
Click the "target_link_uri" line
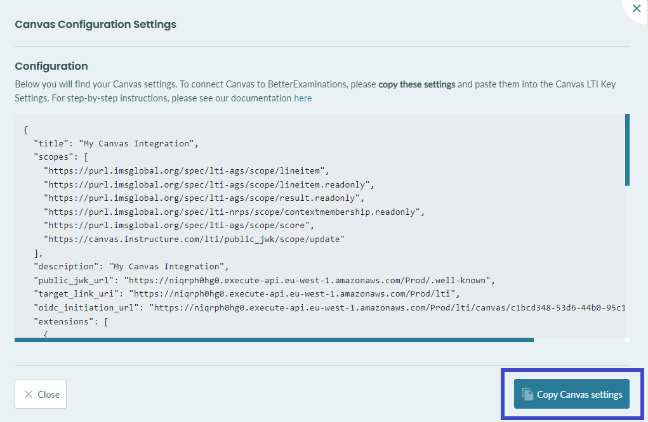[x=247, y=294]
